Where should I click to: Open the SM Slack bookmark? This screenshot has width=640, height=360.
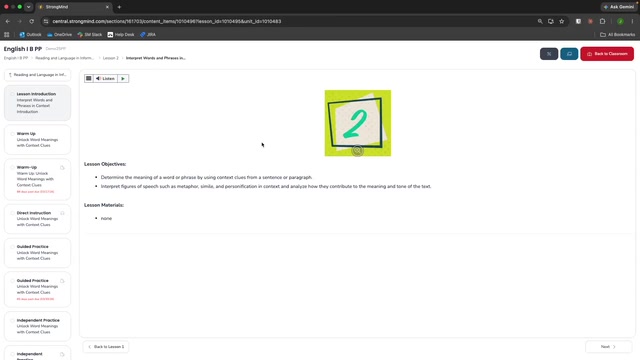89,35
